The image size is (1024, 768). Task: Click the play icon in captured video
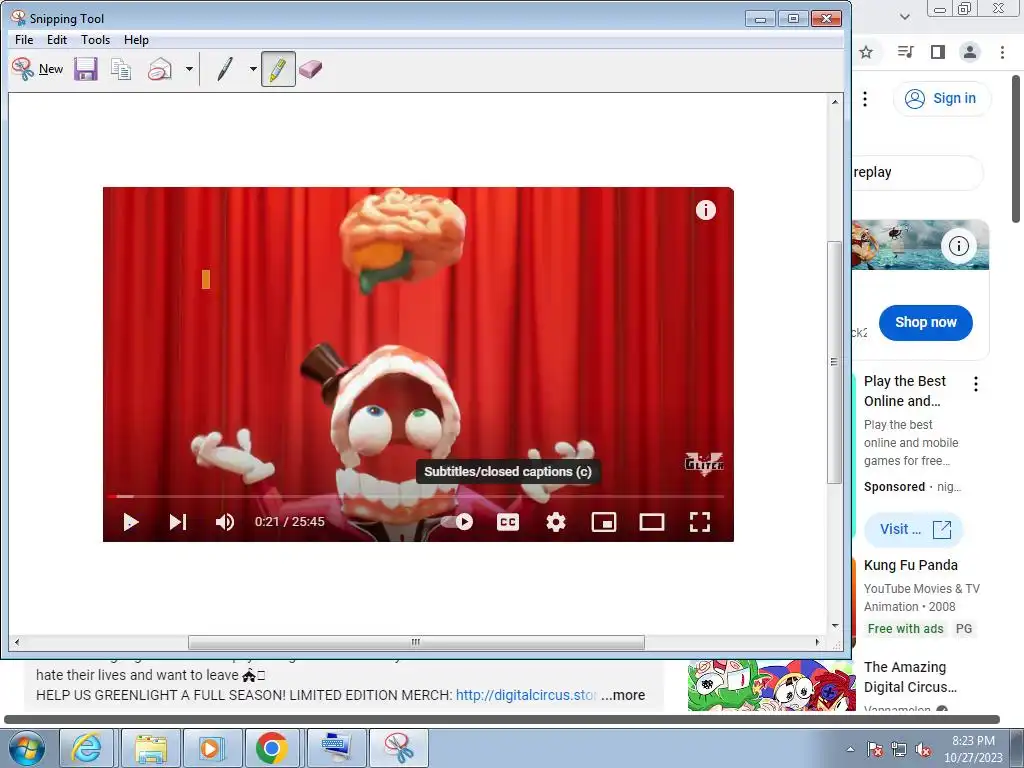131,522
